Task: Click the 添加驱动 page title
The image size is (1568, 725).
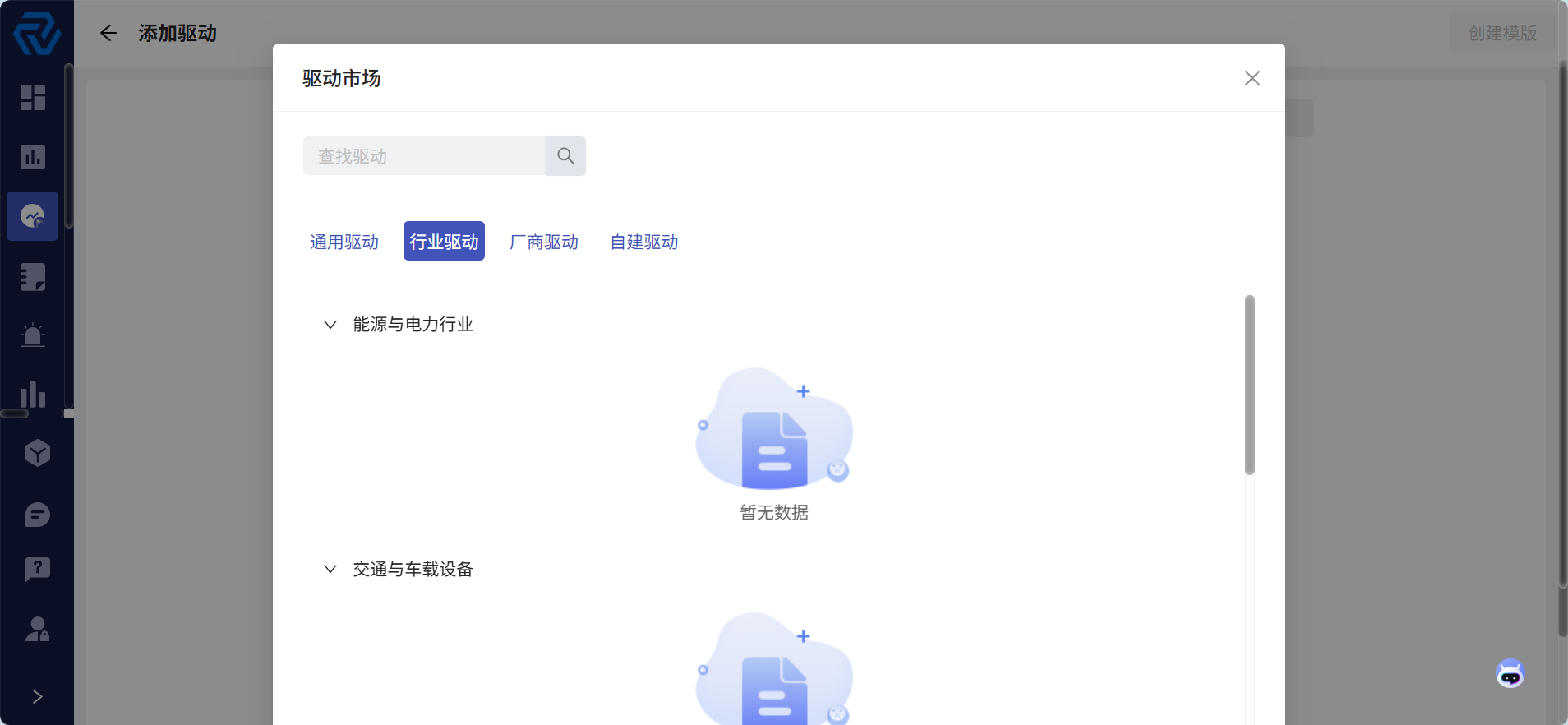Action: point(178,33)
